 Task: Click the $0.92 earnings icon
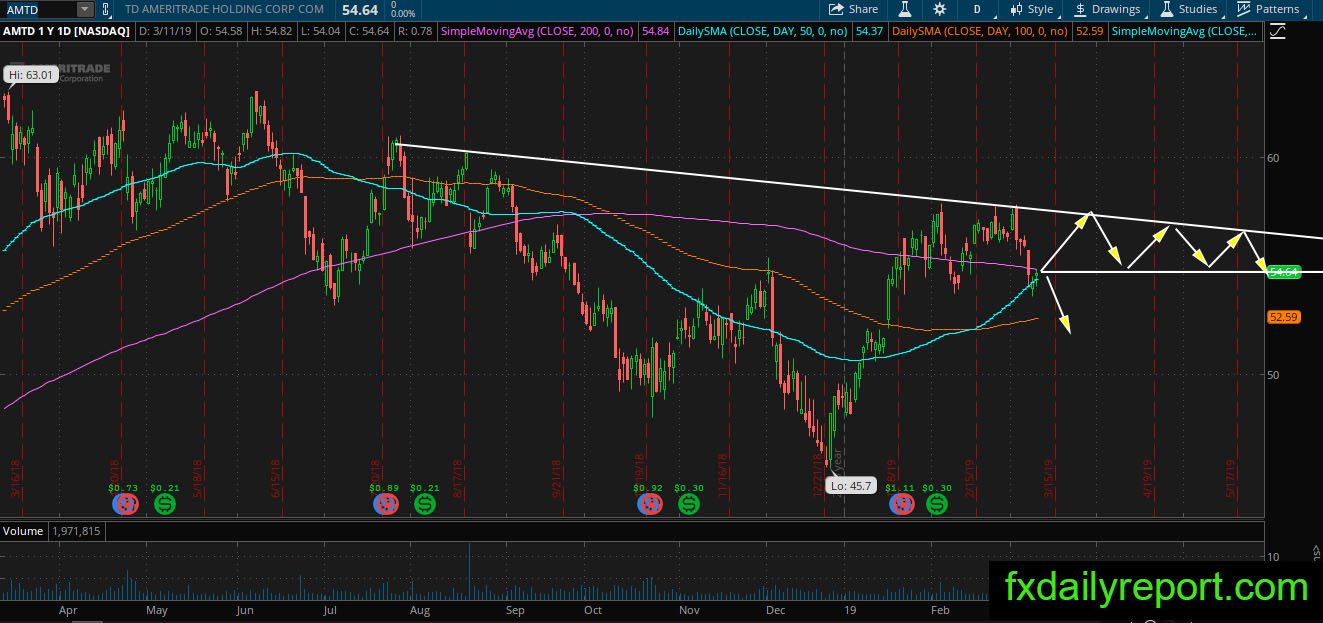(648, 503)
